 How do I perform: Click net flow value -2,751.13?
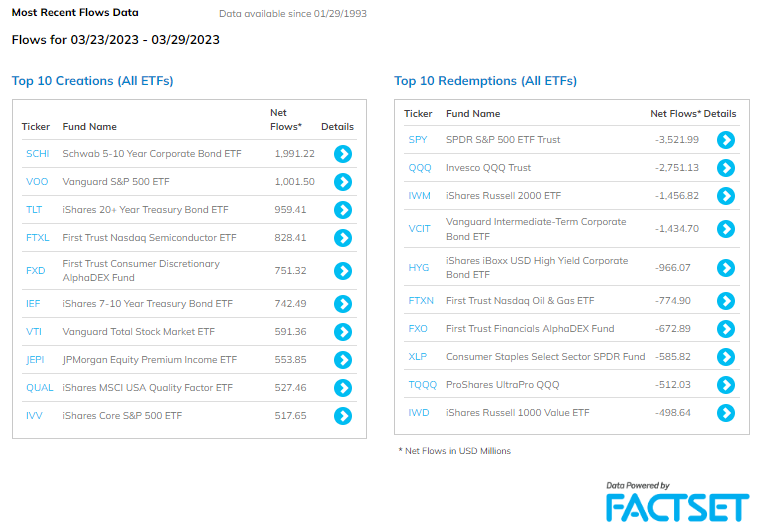[676, 168]
